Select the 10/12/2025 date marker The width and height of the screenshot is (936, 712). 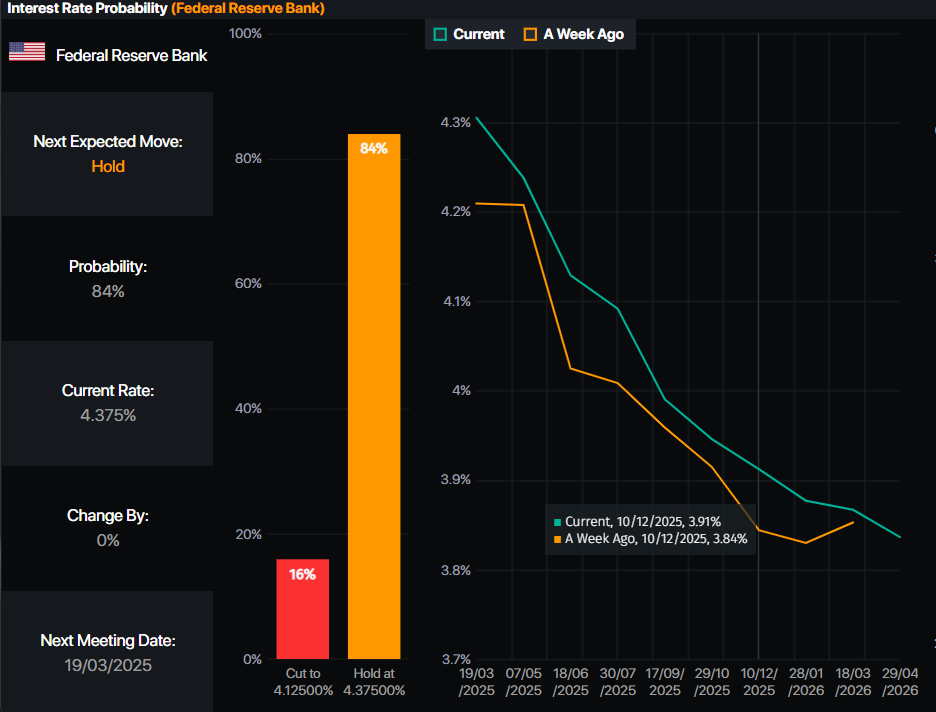pyautogui.click(x=759, y=682)
